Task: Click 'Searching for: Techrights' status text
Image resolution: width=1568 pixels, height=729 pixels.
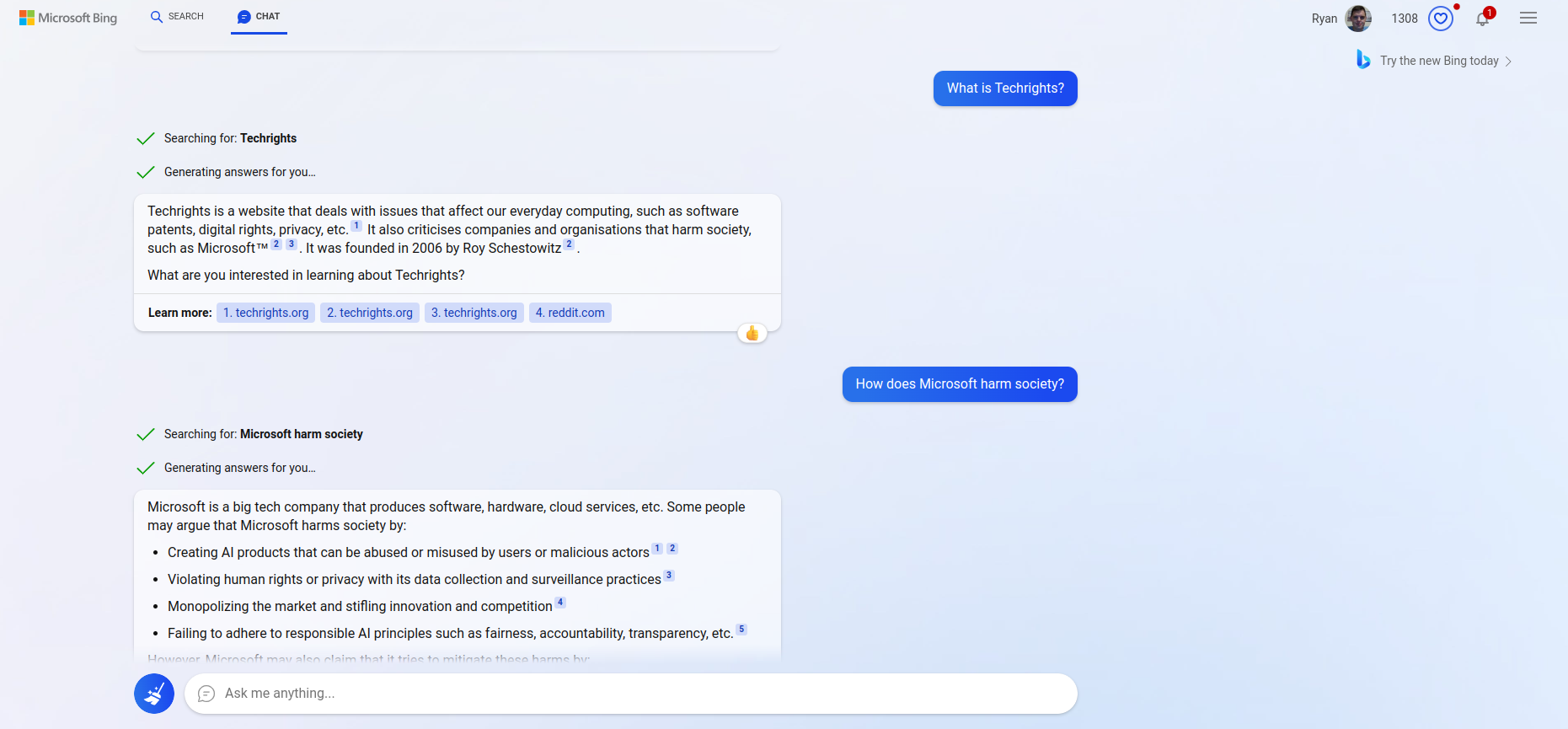Action: [x=230, y=138]
